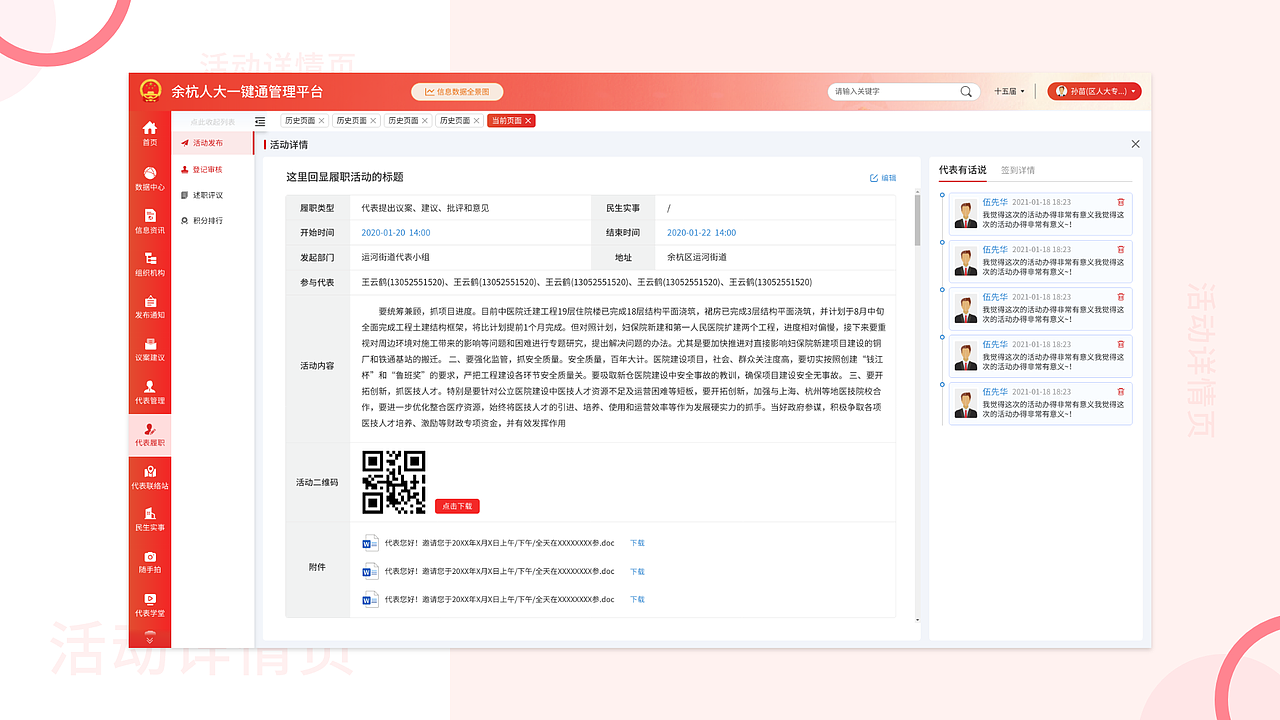
Task: Click 运河街道代表小组 department value
Action: (x=395, y=257)
